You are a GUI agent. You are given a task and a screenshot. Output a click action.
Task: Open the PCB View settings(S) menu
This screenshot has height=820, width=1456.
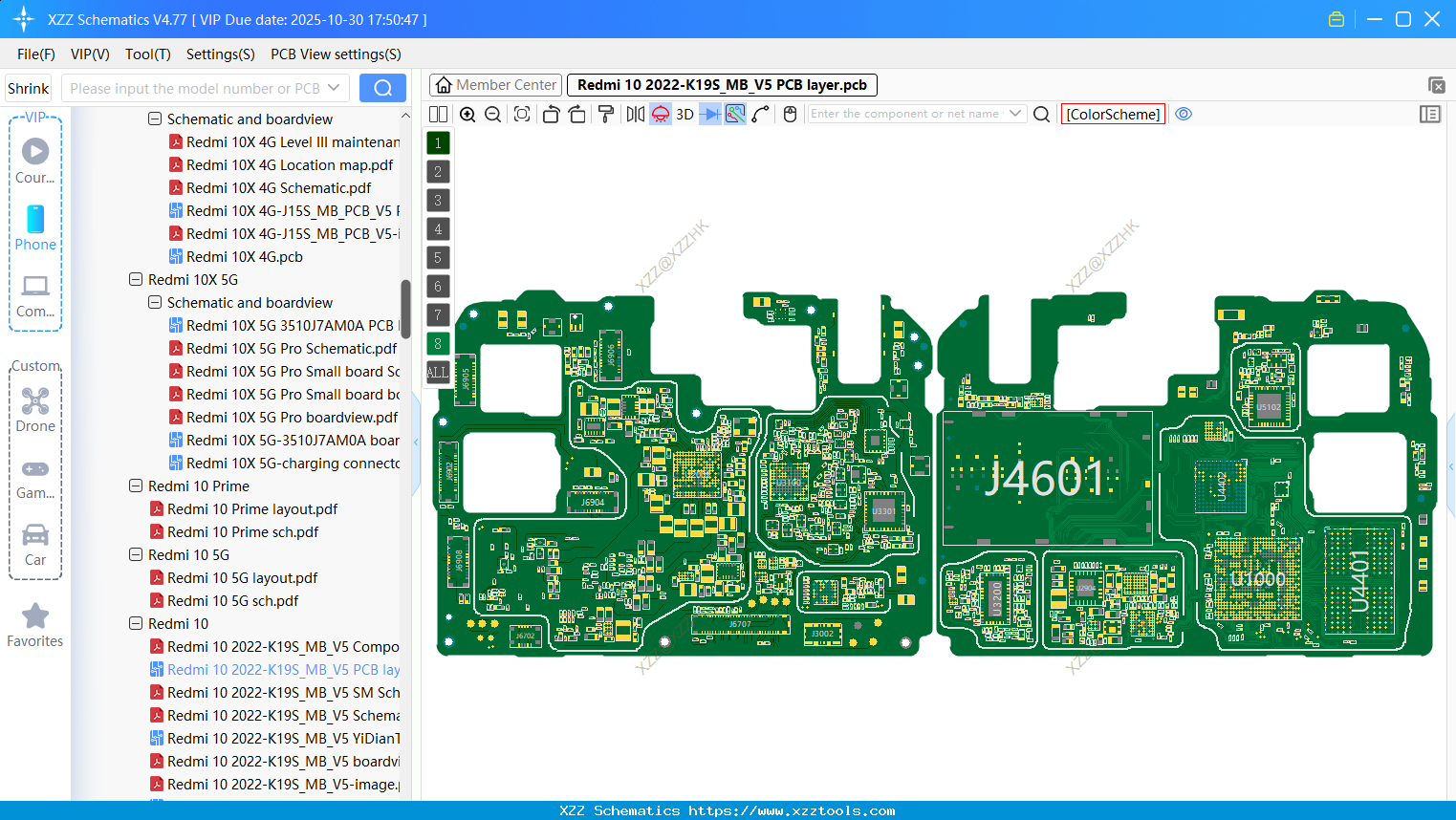click(336, 54)
